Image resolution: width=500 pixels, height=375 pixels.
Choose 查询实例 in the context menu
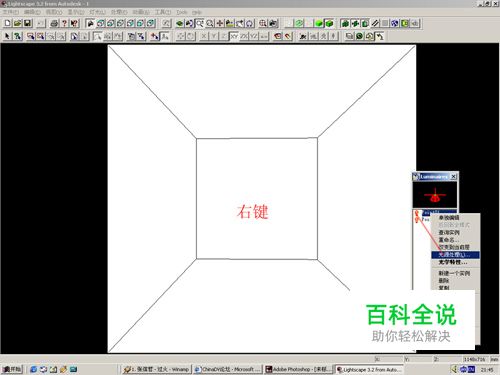pyautogui.click(x=455, y=232)
